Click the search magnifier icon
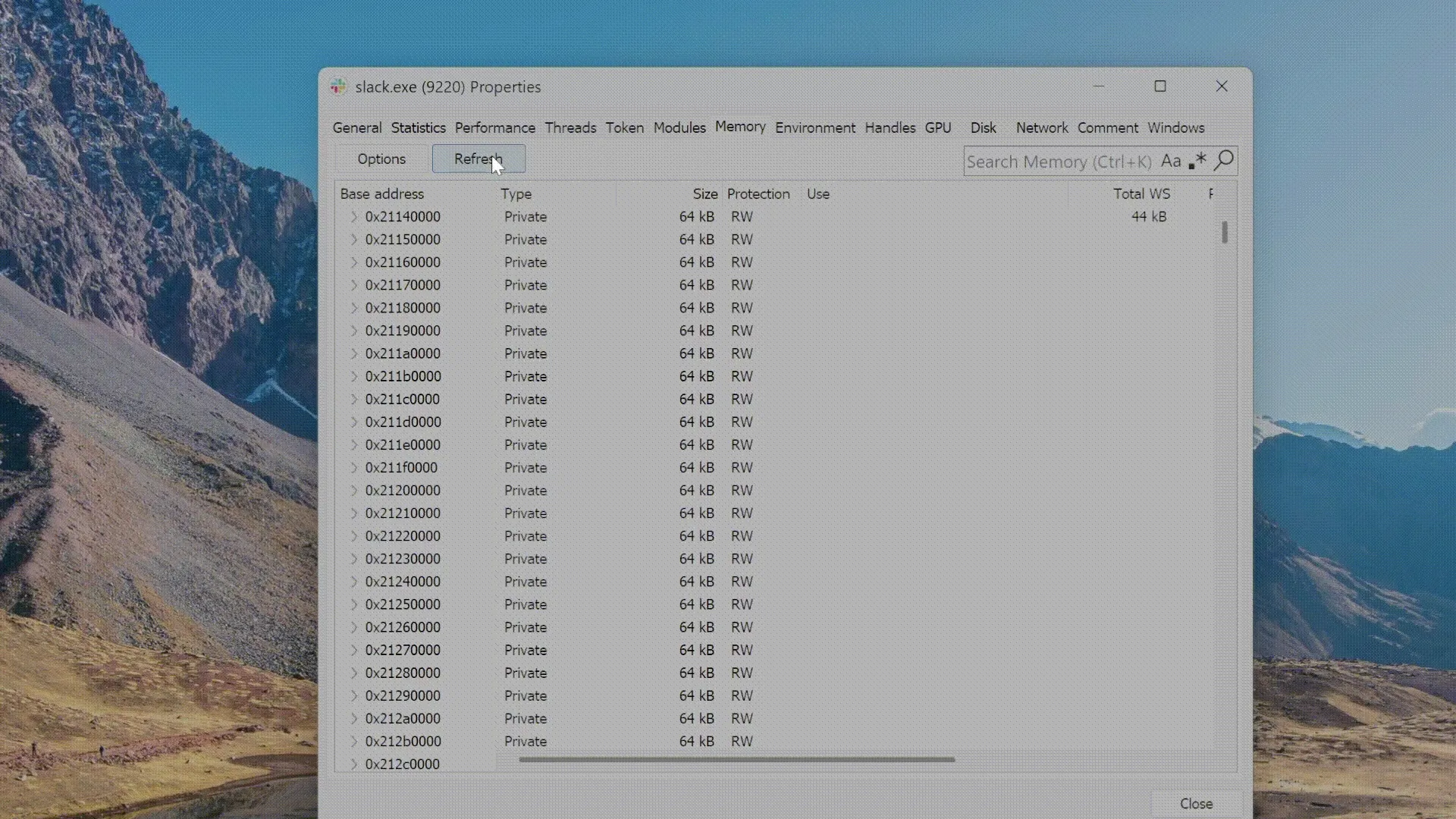Screen dimensions: 1456x819 tap(1224, 161)
